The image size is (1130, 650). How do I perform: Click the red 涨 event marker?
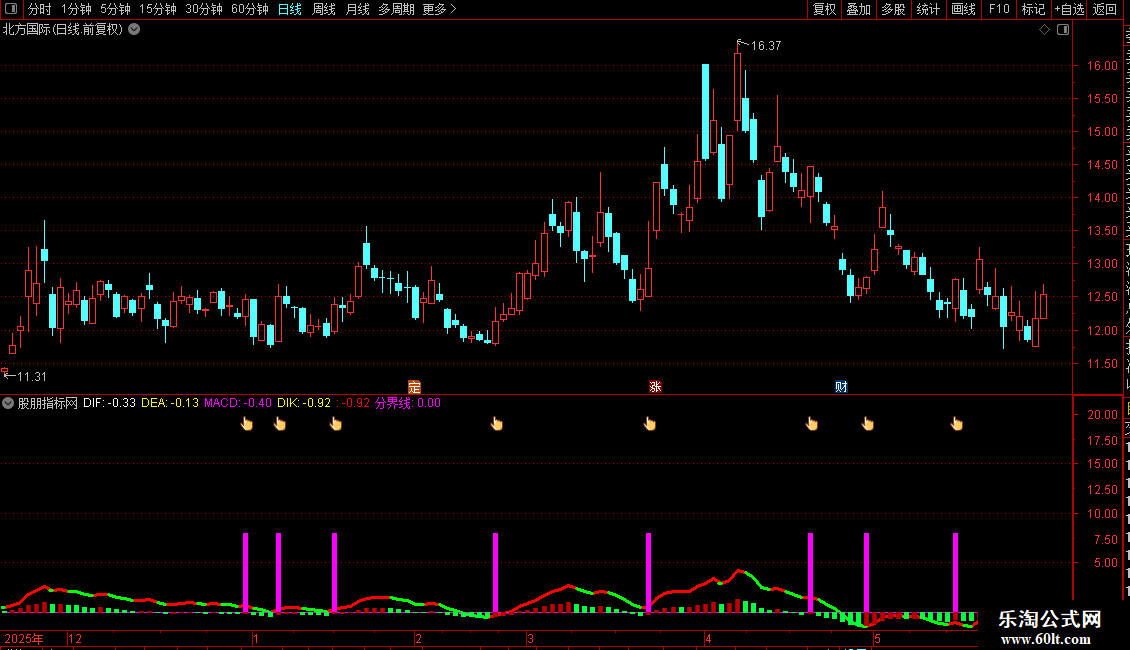pos(655,387)
